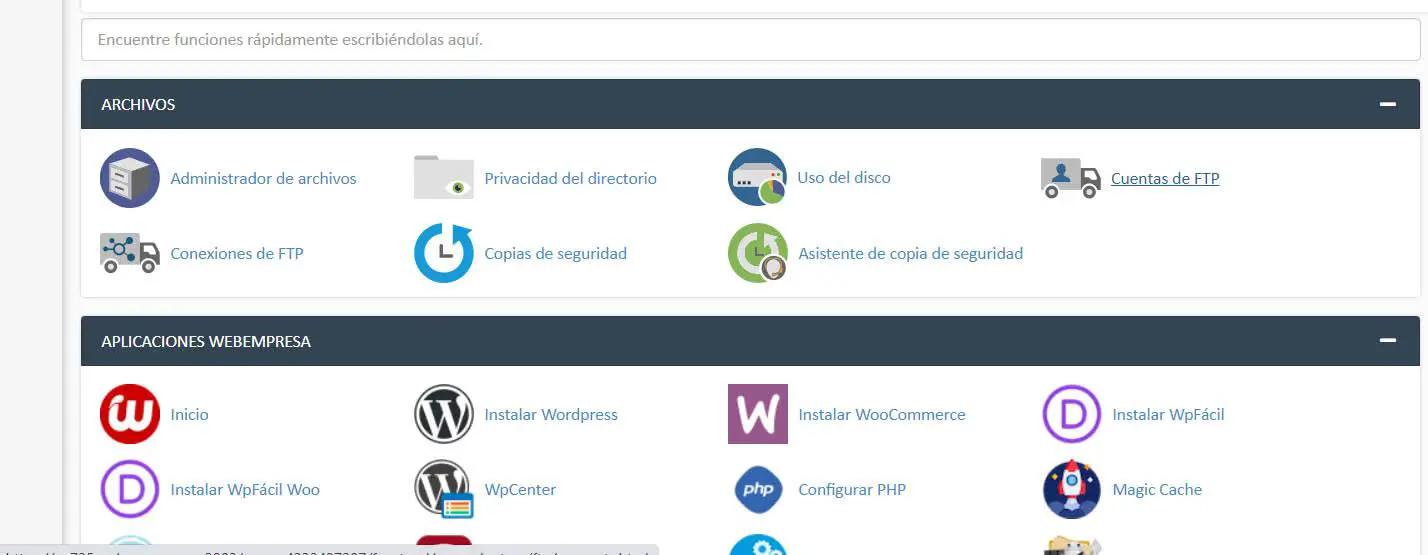Open the Uso del disco icon
1428x555 pixels.
pyautogui.click(x=757, y=177)
